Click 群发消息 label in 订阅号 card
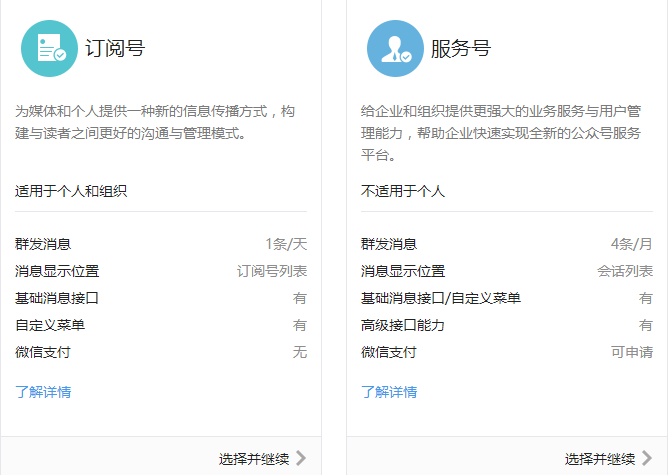 [x=43, y=244]
